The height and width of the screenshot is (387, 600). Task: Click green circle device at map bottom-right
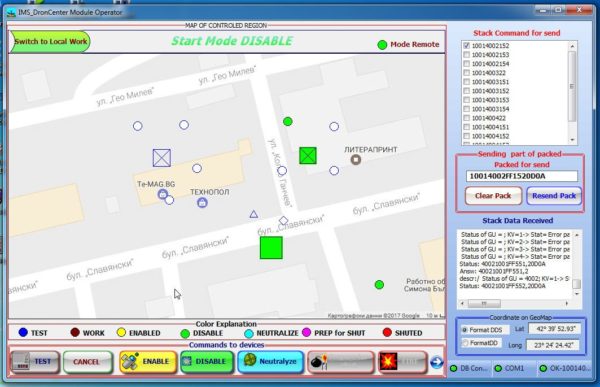point(379,285)
